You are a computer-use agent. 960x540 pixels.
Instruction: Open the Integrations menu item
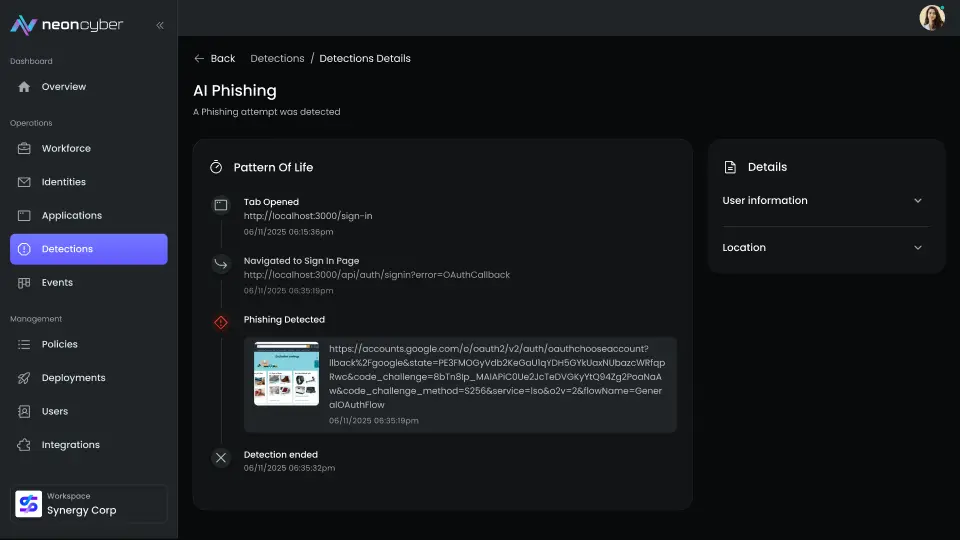(89, 445)
